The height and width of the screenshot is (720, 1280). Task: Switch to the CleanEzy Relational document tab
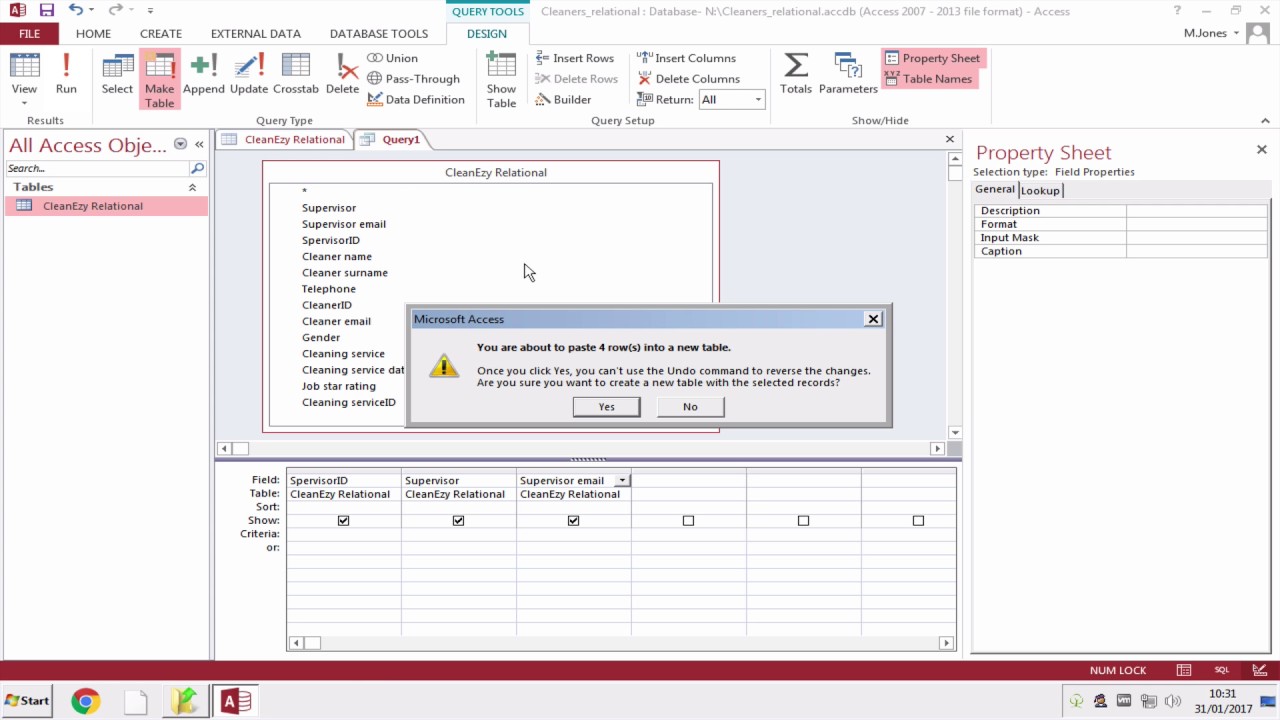[285, 140]
